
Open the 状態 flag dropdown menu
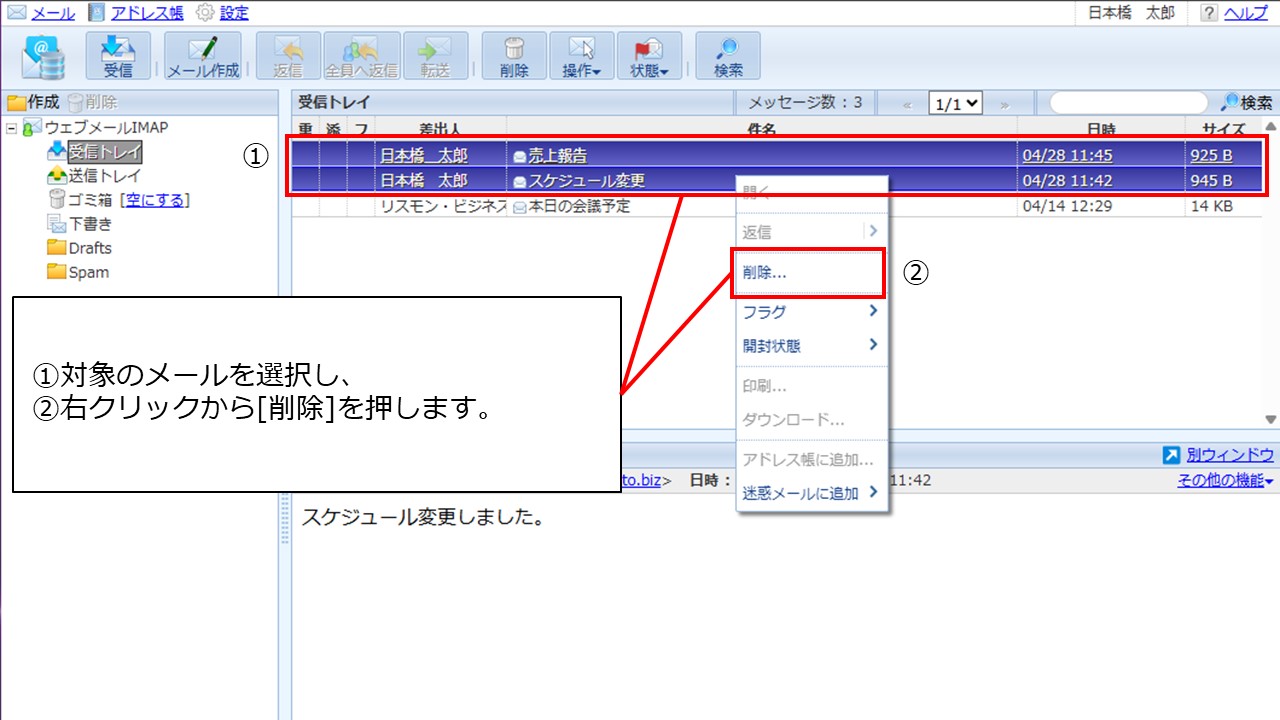[x=649, y=56]
